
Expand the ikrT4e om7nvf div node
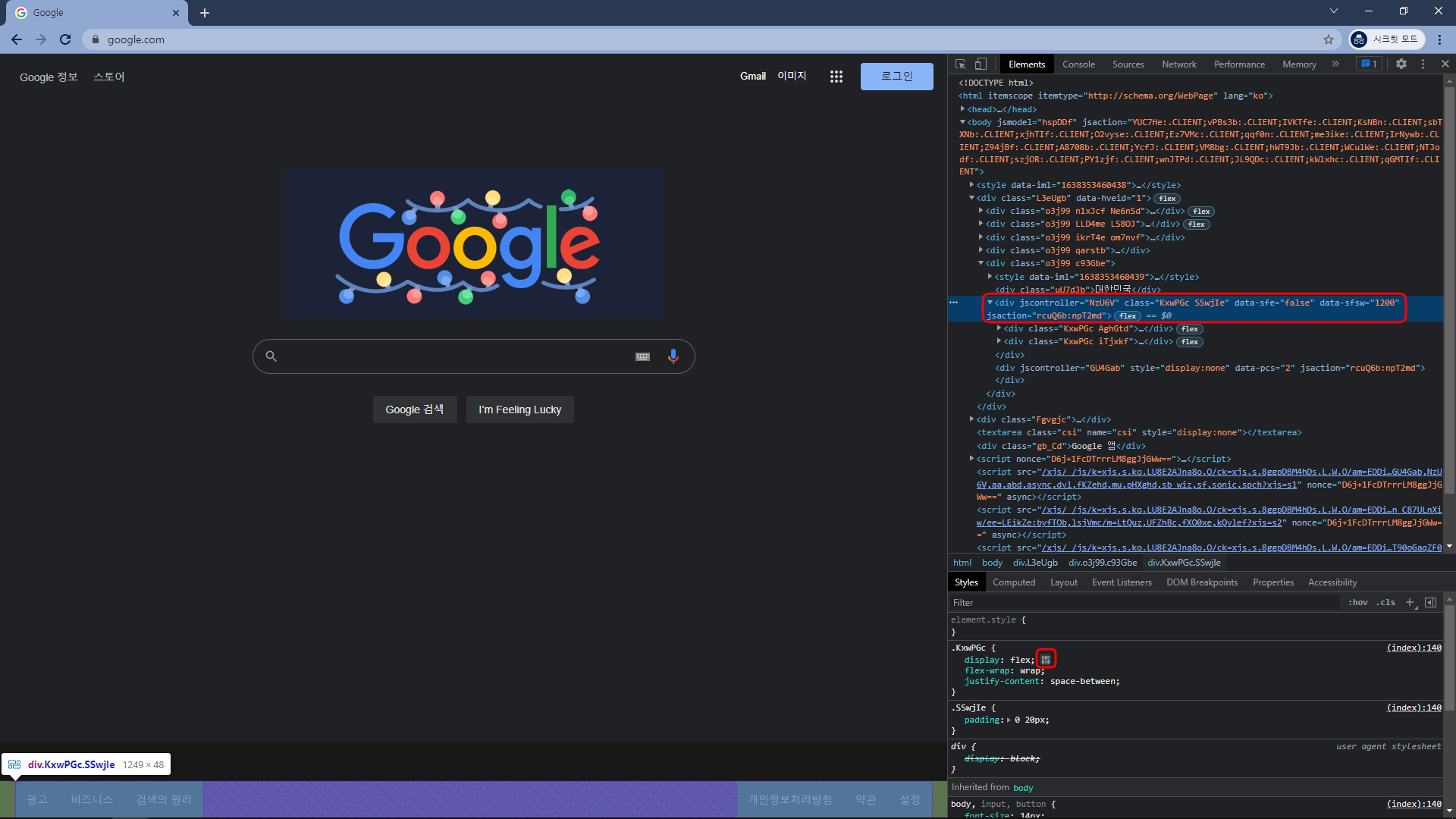pyautogui.click(x=981, y=237)
